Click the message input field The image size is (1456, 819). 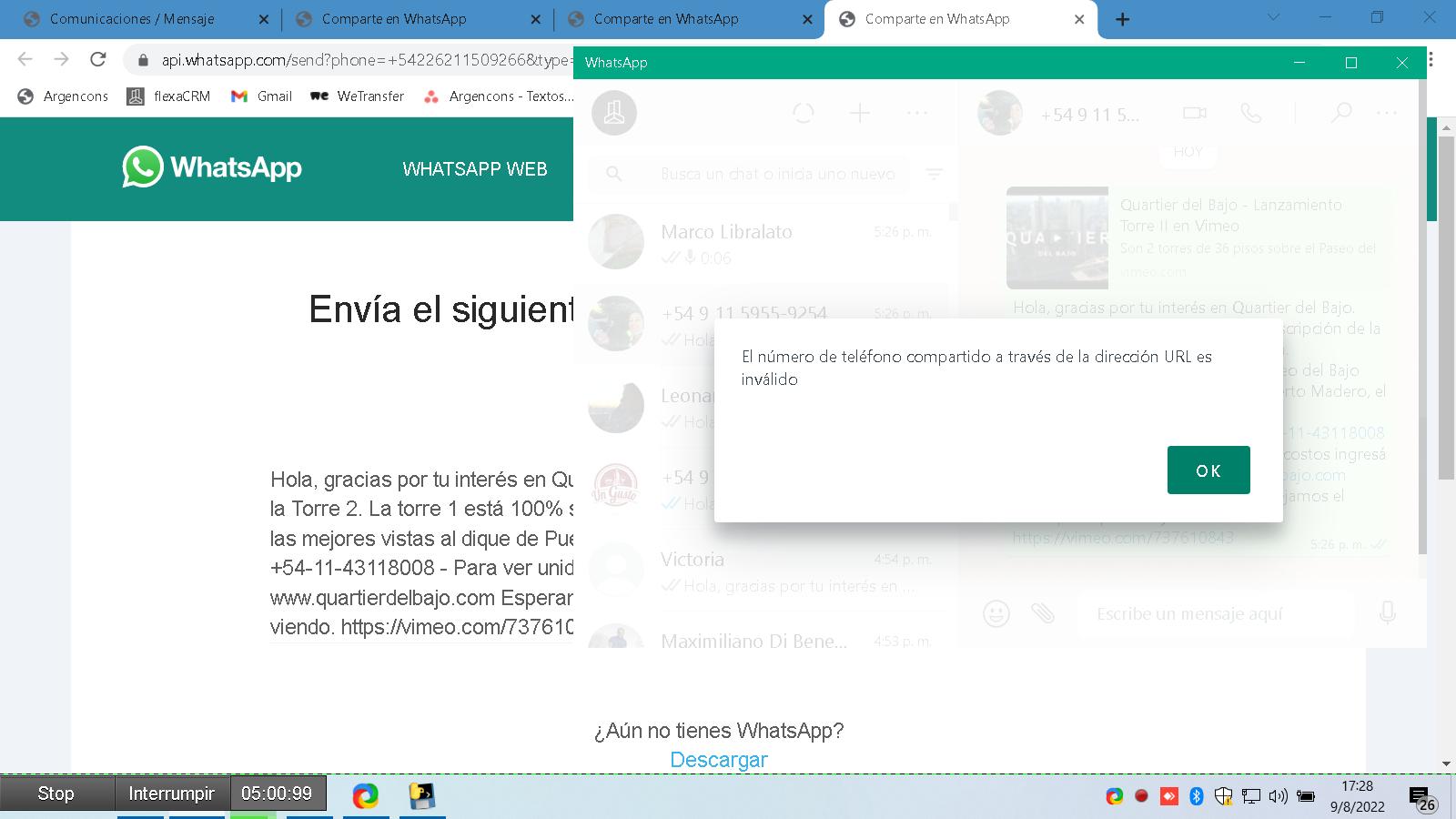[1215, 614]
